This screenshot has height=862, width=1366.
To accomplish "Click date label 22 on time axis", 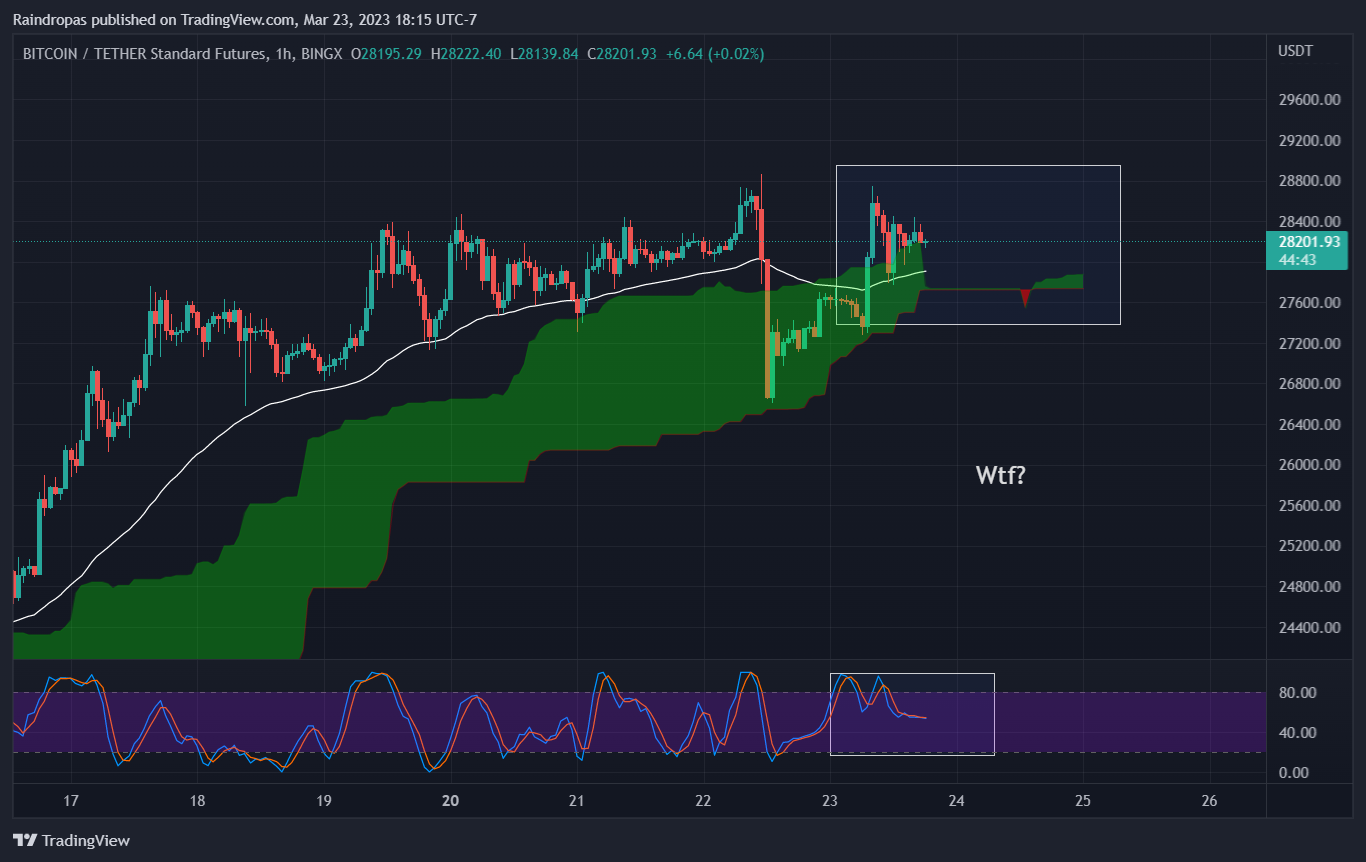I will coord(704,801).
